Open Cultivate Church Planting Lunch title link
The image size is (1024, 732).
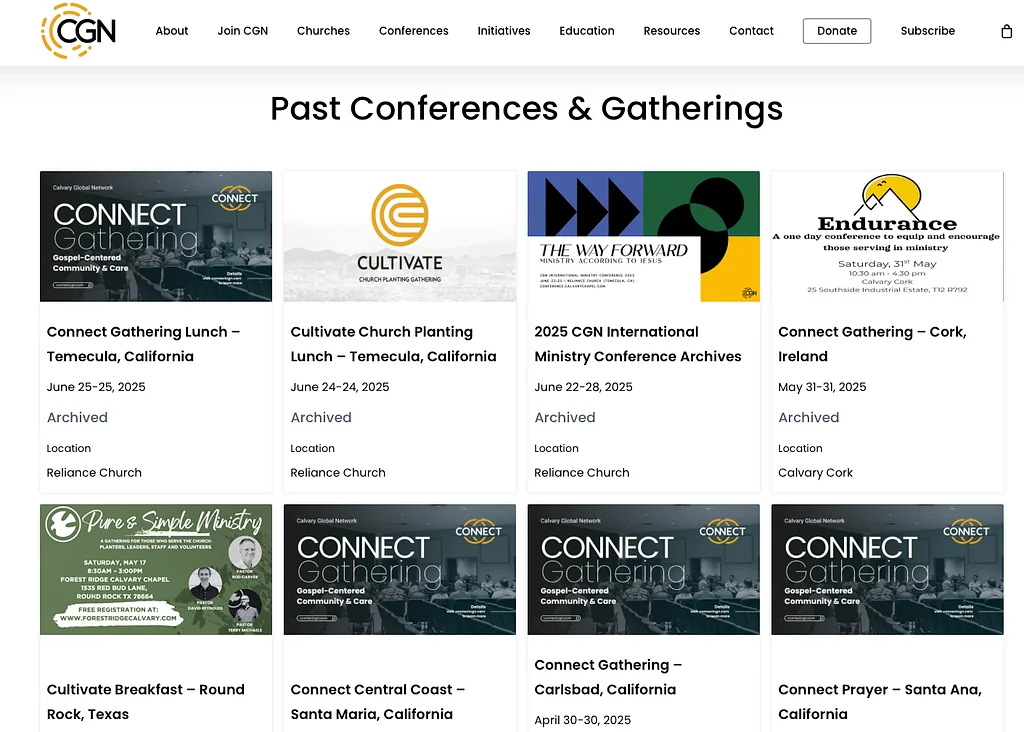[393, 344]
